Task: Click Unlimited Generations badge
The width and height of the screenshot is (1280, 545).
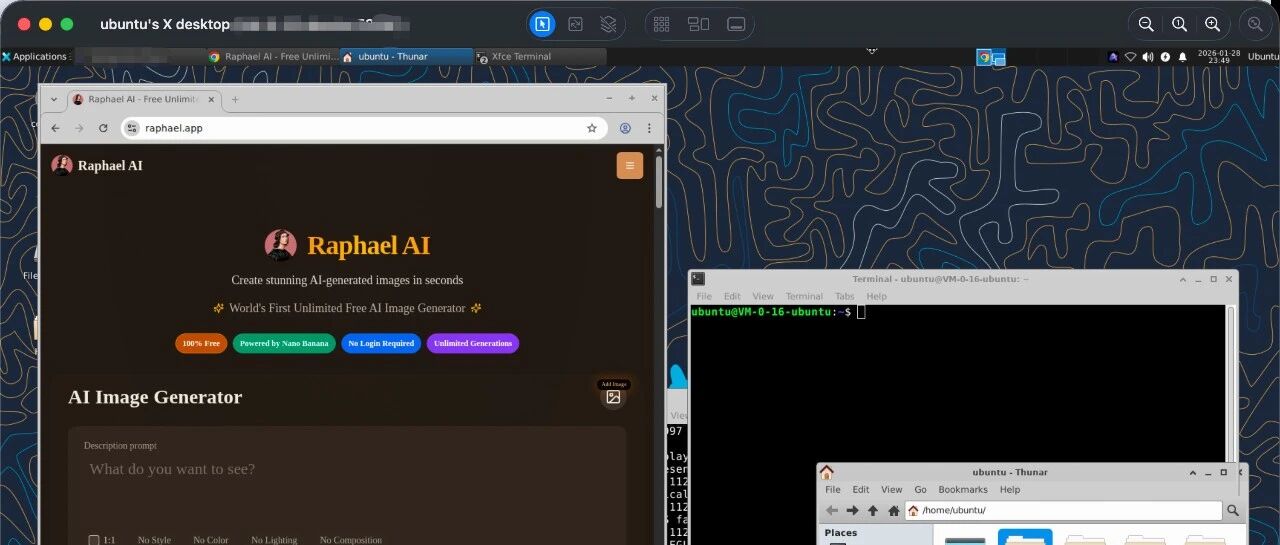Action: click(473, 344)
